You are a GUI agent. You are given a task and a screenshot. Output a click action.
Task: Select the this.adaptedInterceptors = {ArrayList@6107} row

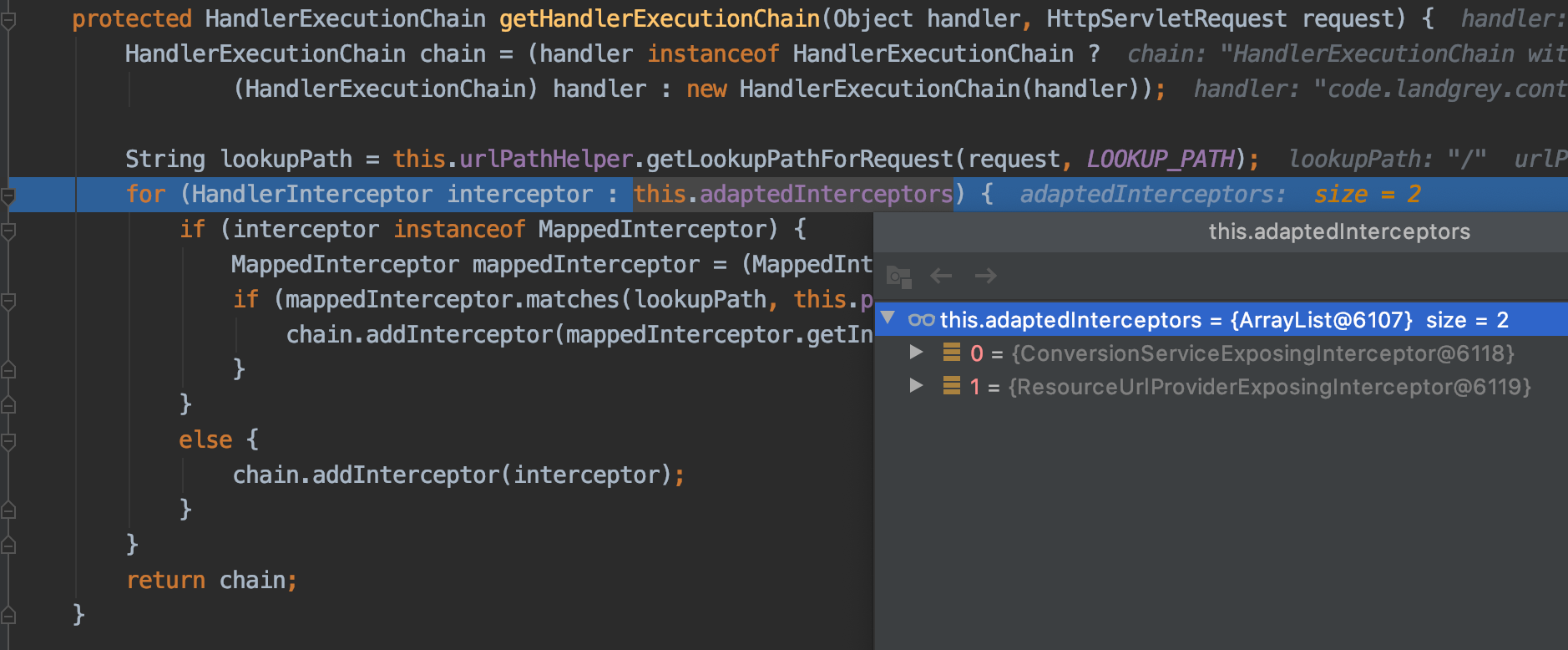pos(1221,319)
